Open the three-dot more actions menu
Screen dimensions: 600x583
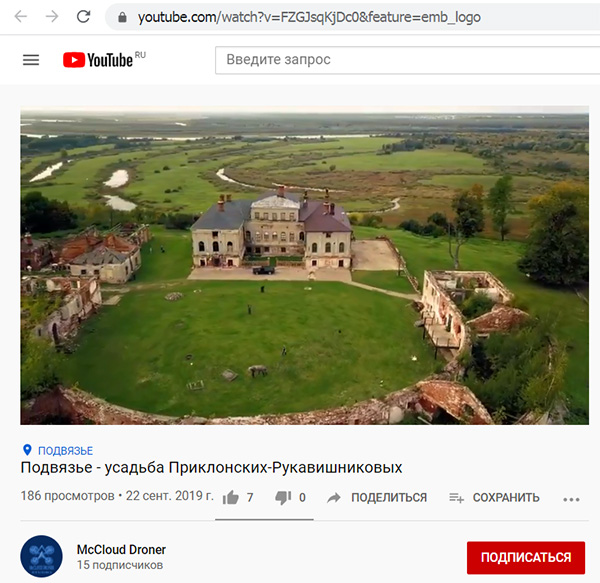tap(571, 499)
